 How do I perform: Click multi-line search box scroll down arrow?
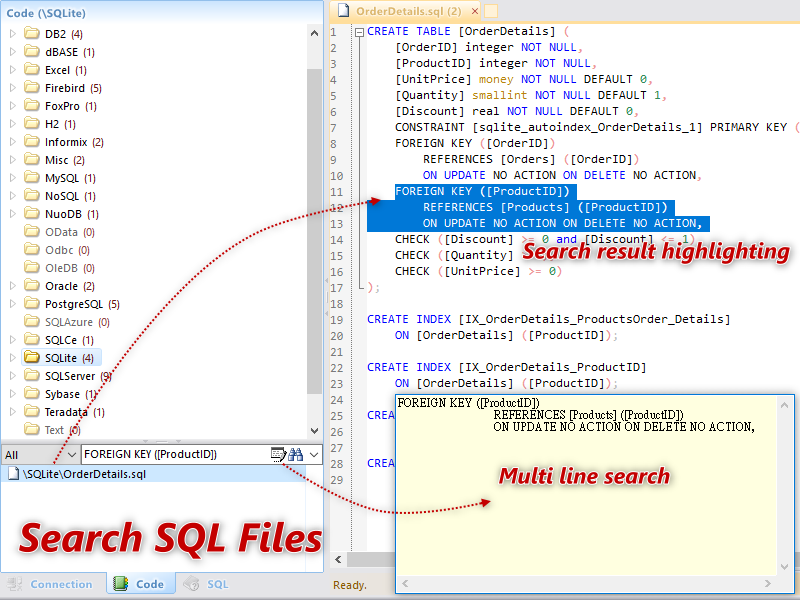point(784,566)
